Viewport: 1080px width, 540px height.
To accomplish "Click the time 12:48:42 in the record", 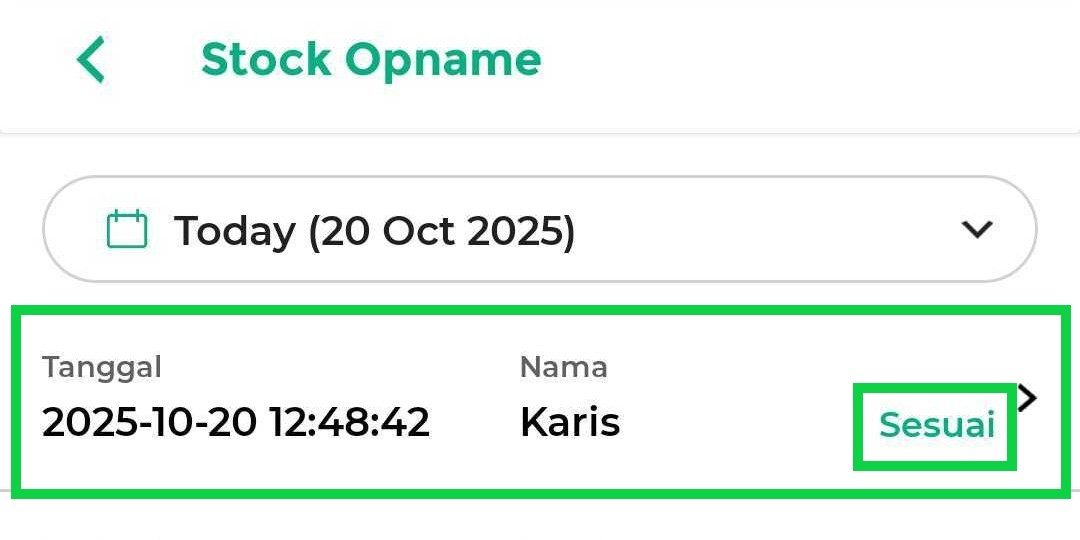I will (x=349, y=422).
